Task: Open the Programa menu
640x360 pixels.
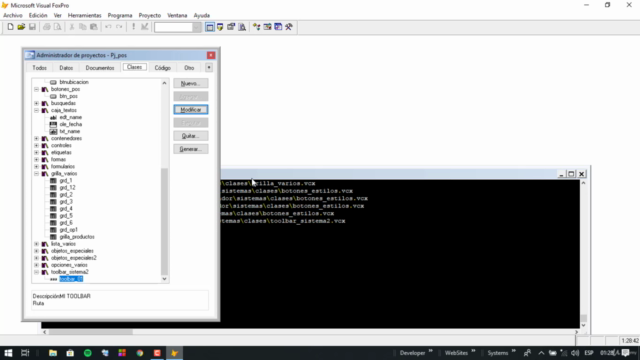Action: click(120, 16)
